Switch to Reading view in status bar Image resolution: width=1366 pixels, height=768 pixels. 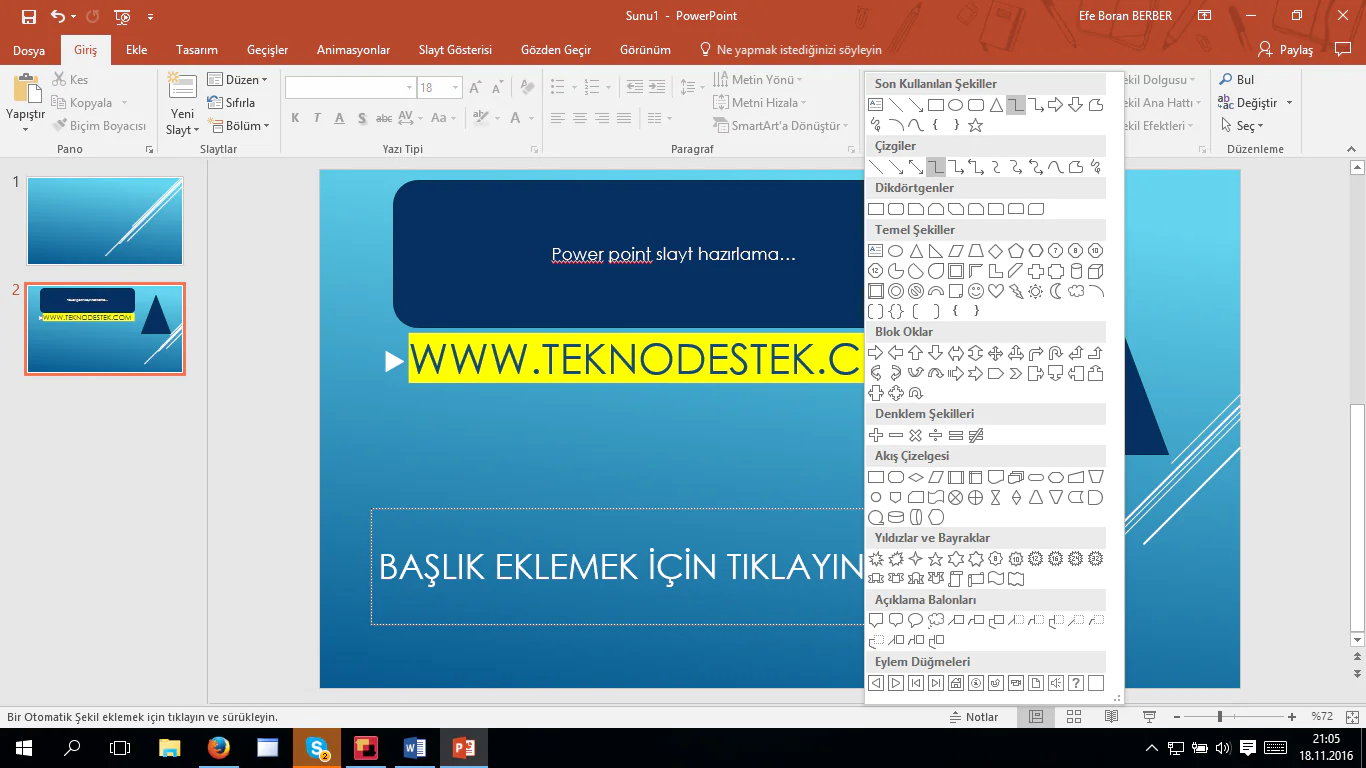(1111, 717)
